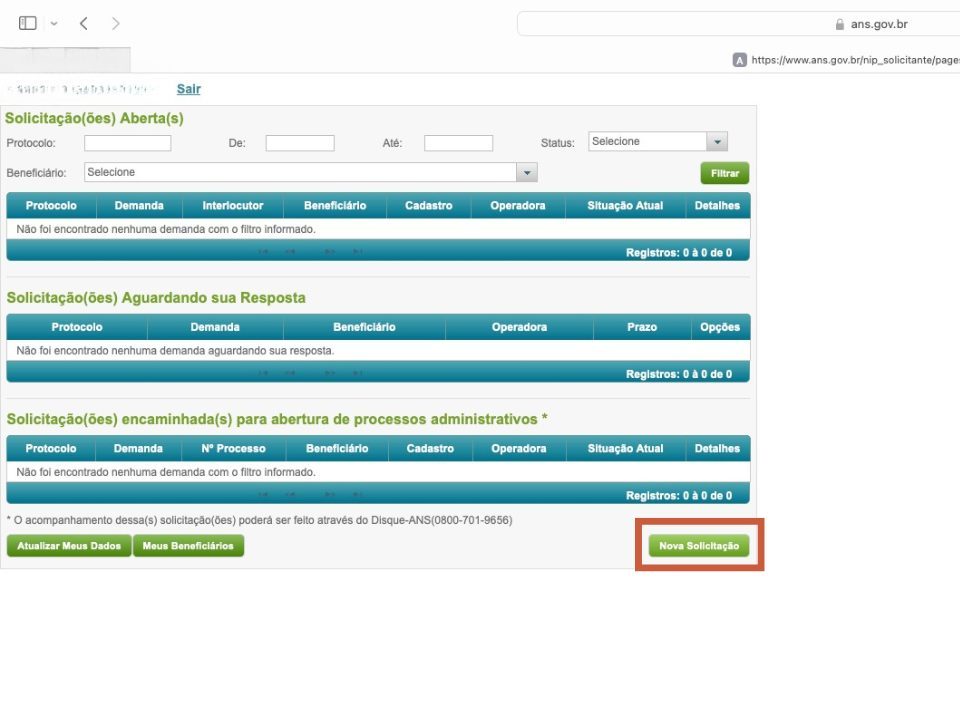Open Meus Beneficiários
Image resolution: width=960 pixels, height=720 pixels.
[188, 546]
